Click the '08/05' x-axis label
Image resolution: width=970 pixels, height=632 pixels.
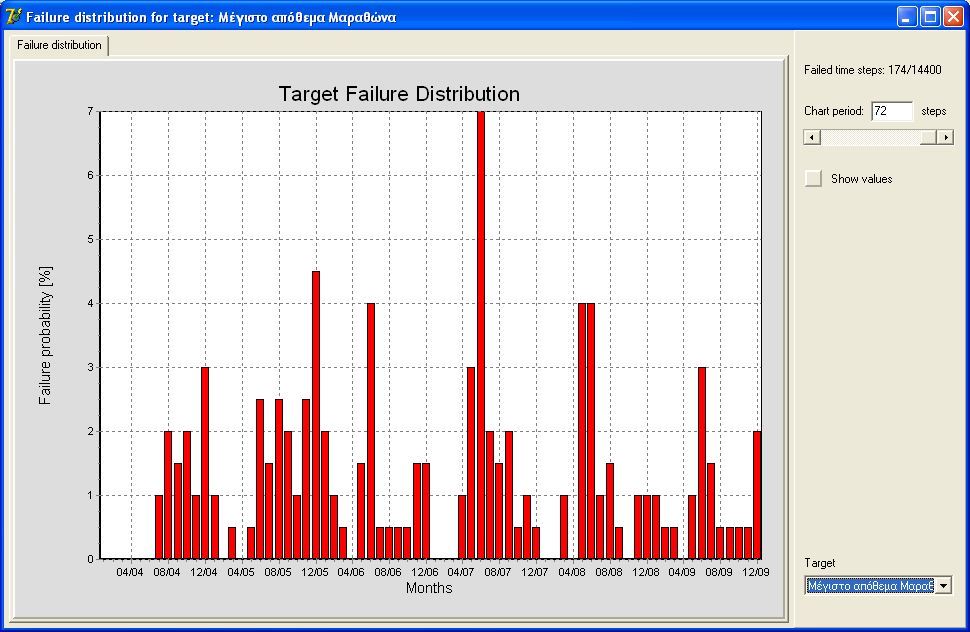(278, 572)
